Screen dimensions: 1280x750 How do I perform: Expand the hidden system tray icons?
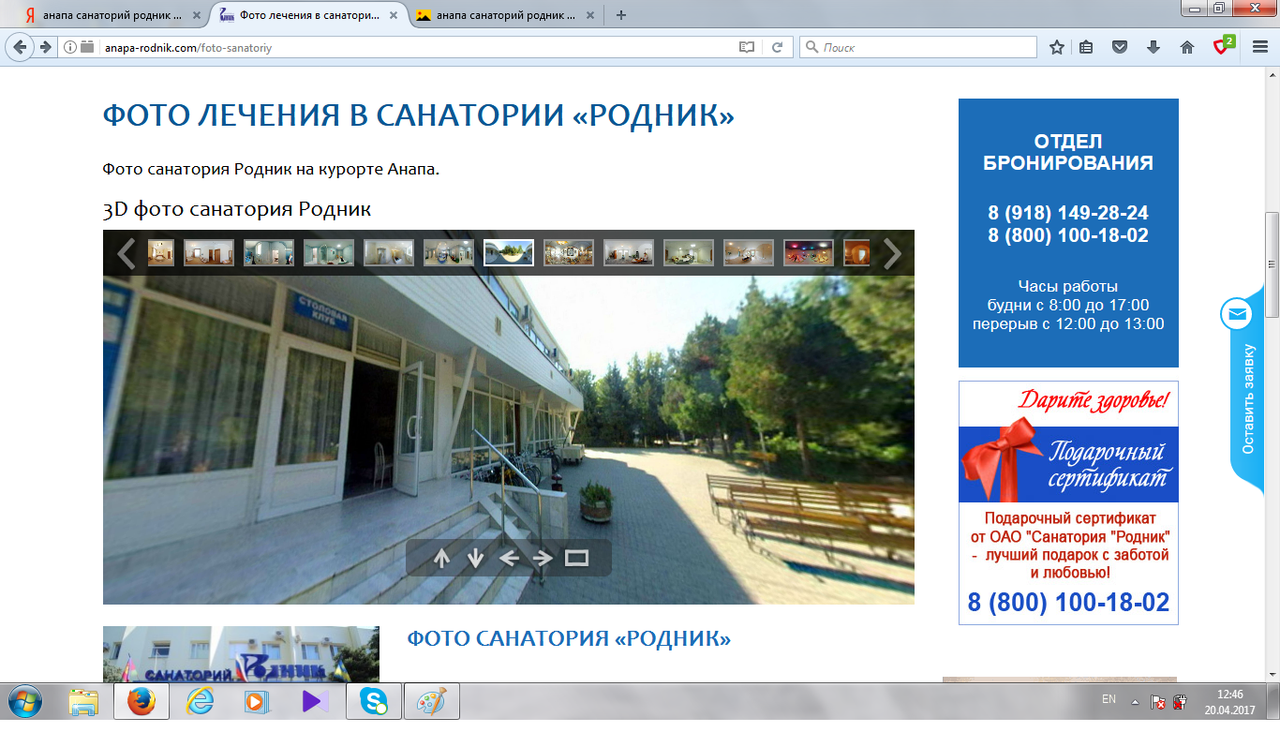pyautogui.click(x=1136, y=700)
